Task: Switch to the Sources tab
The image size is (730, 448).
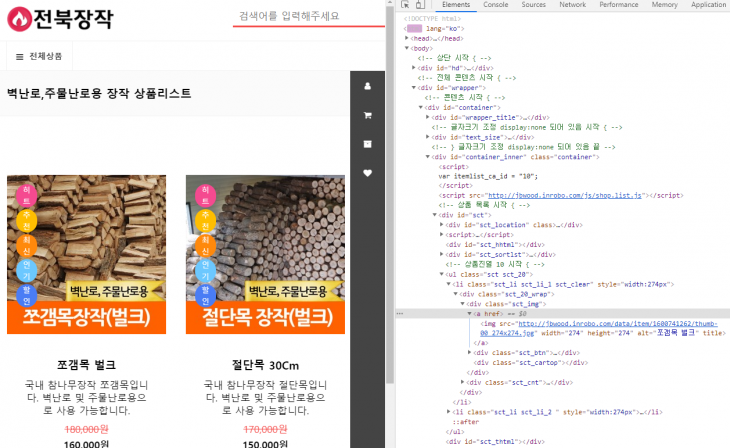Action: coord(534,5)
